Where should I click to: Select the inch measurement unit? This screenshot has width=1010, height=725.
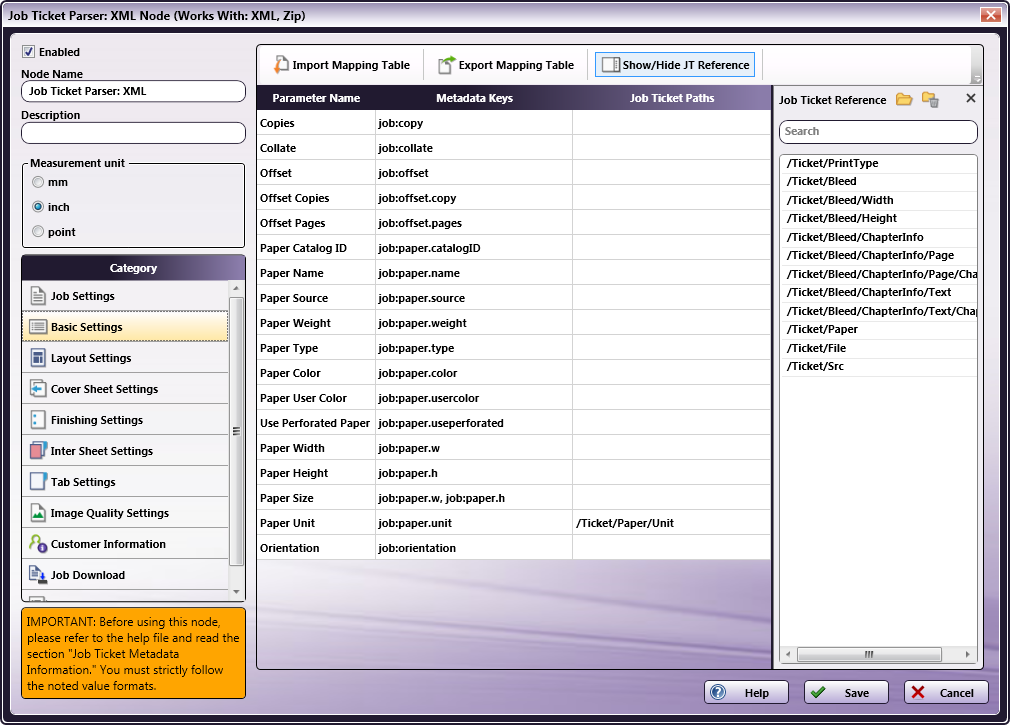coord(38,207)
